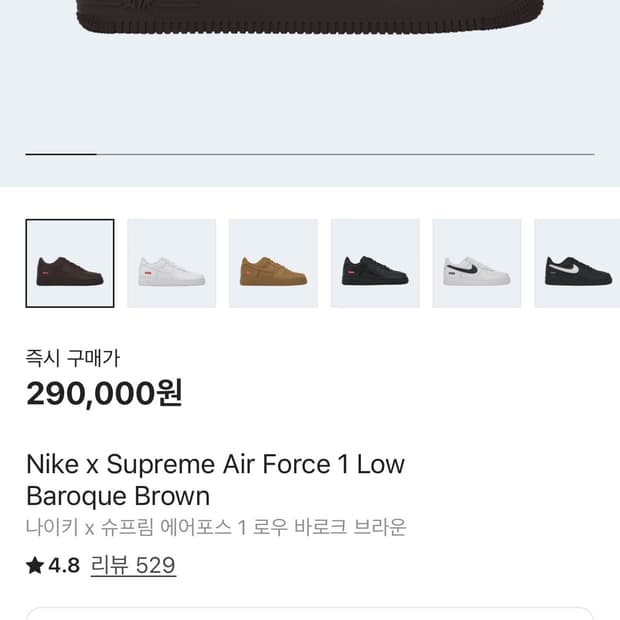Screen dimensions: 620x620
Task: Choose the wheat tan shoe thumbnail
Action: (273, 264)
